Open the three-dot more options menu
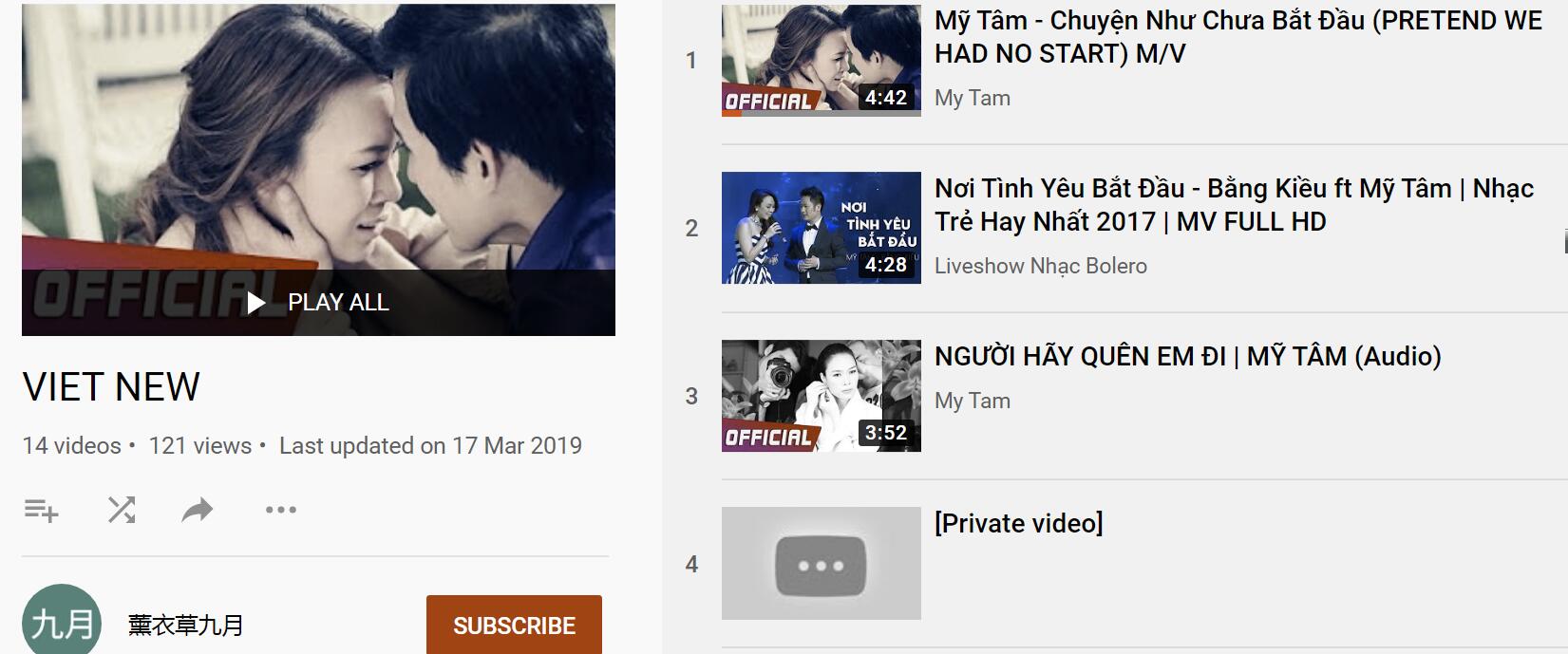 (281, 510)
